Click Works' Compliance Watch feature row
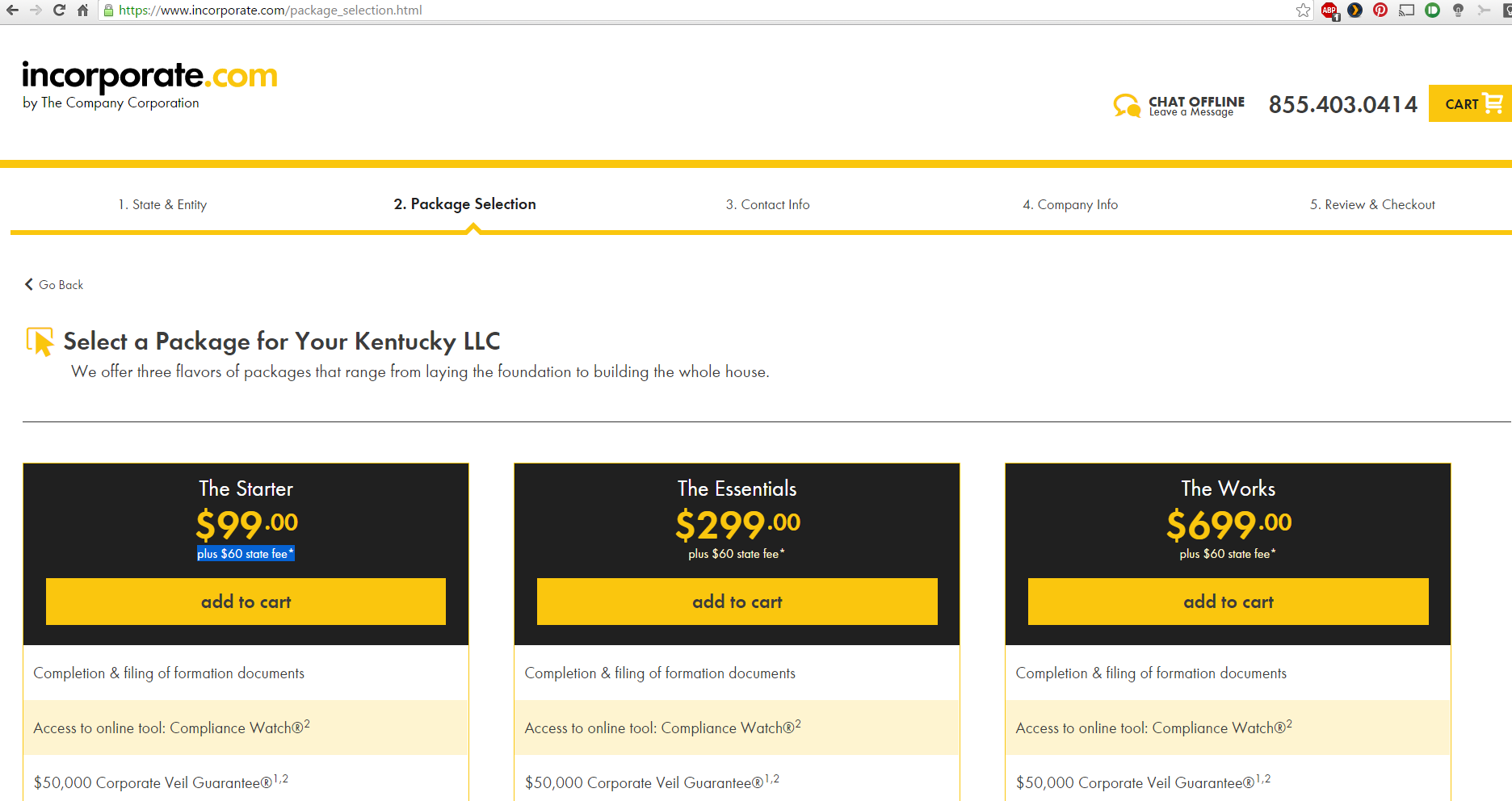Screen dimensions: 1512x801 coord(1228,728)
